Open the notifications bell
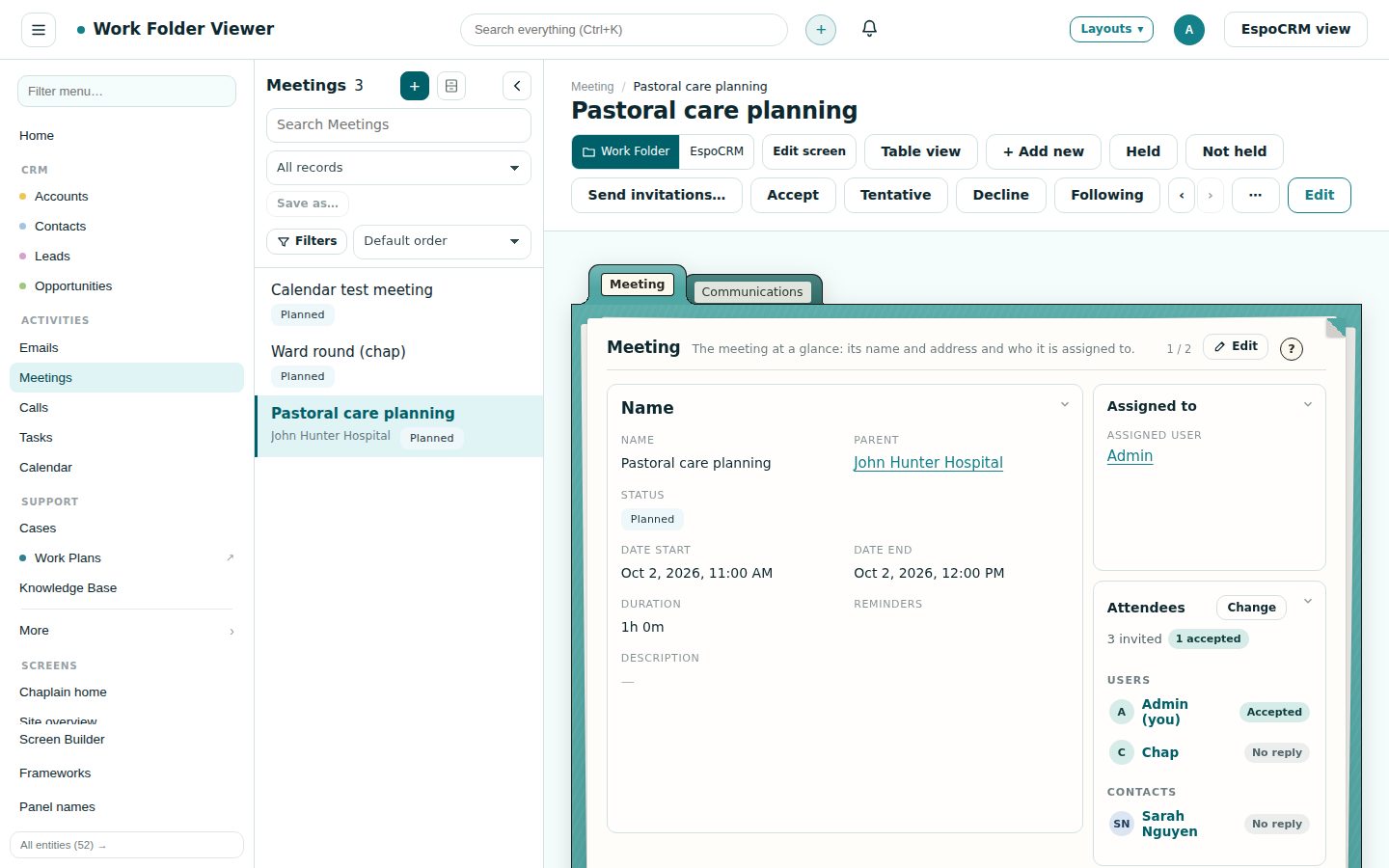Viewport: 1389px width, 868px height. (x=869, y=29)
